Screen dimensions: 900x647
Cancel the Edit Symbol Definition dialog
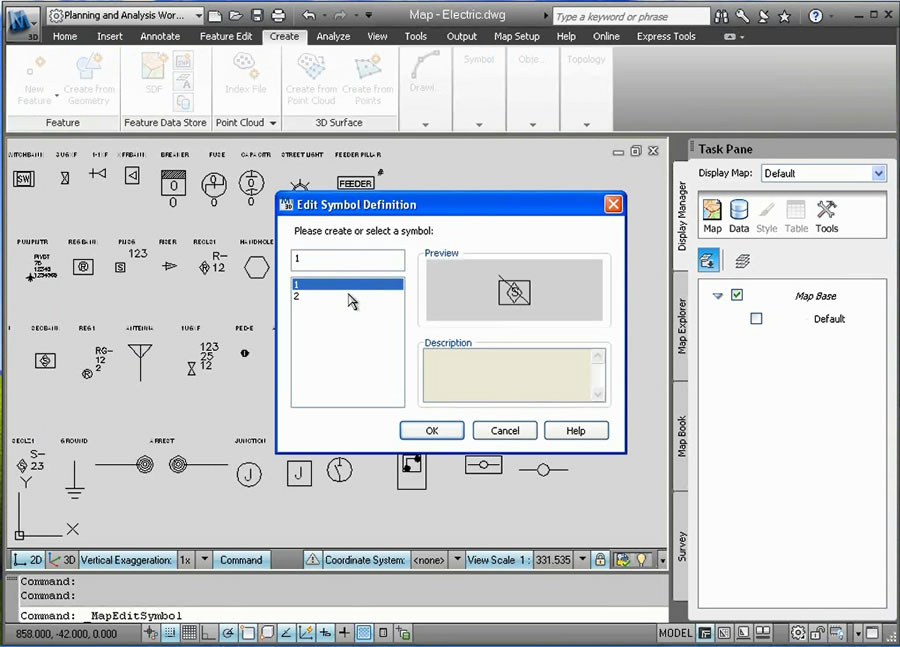505,431
